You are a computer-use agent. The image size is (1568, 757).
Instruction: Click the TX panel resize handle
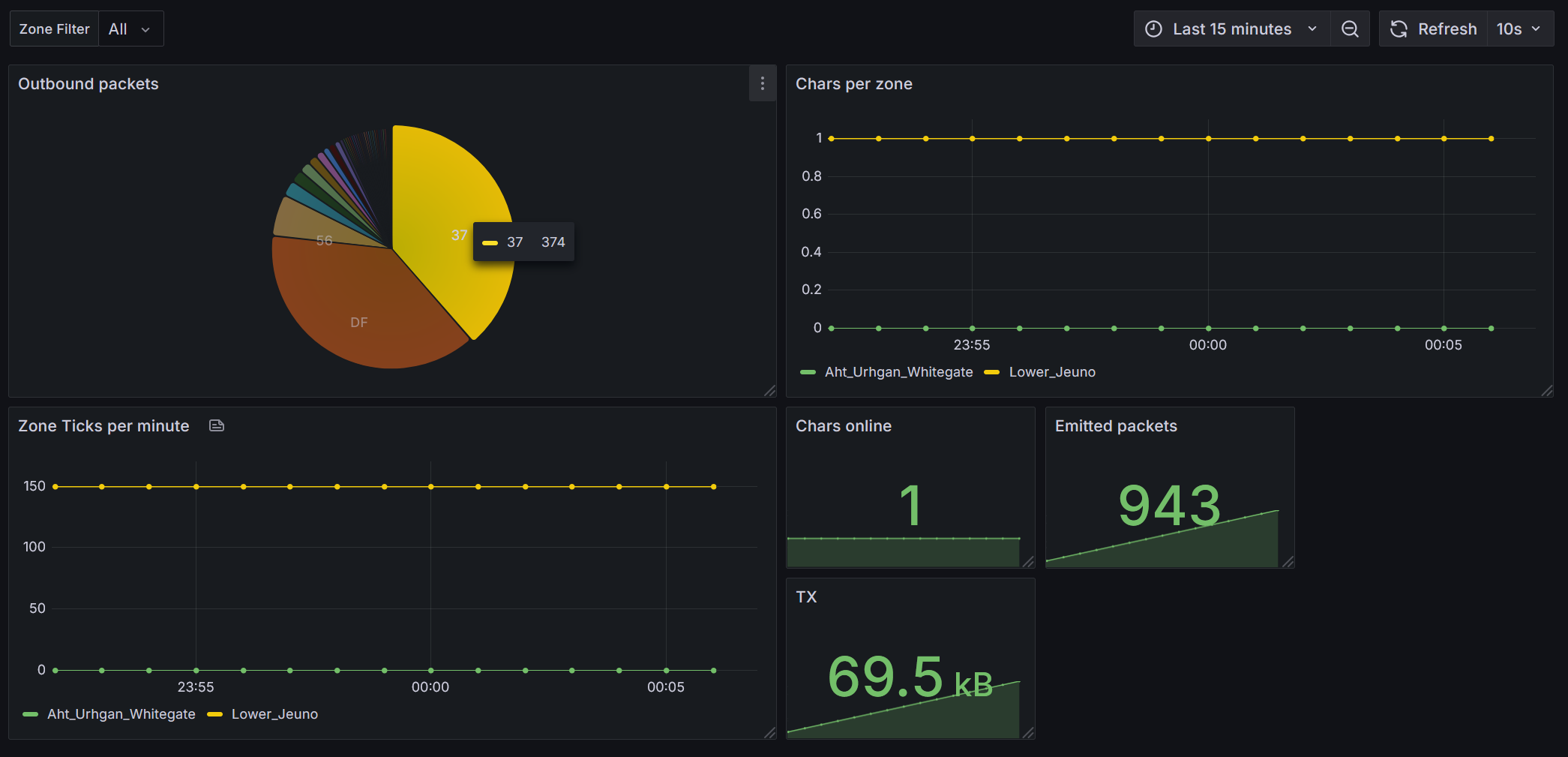pos(1028,732)
